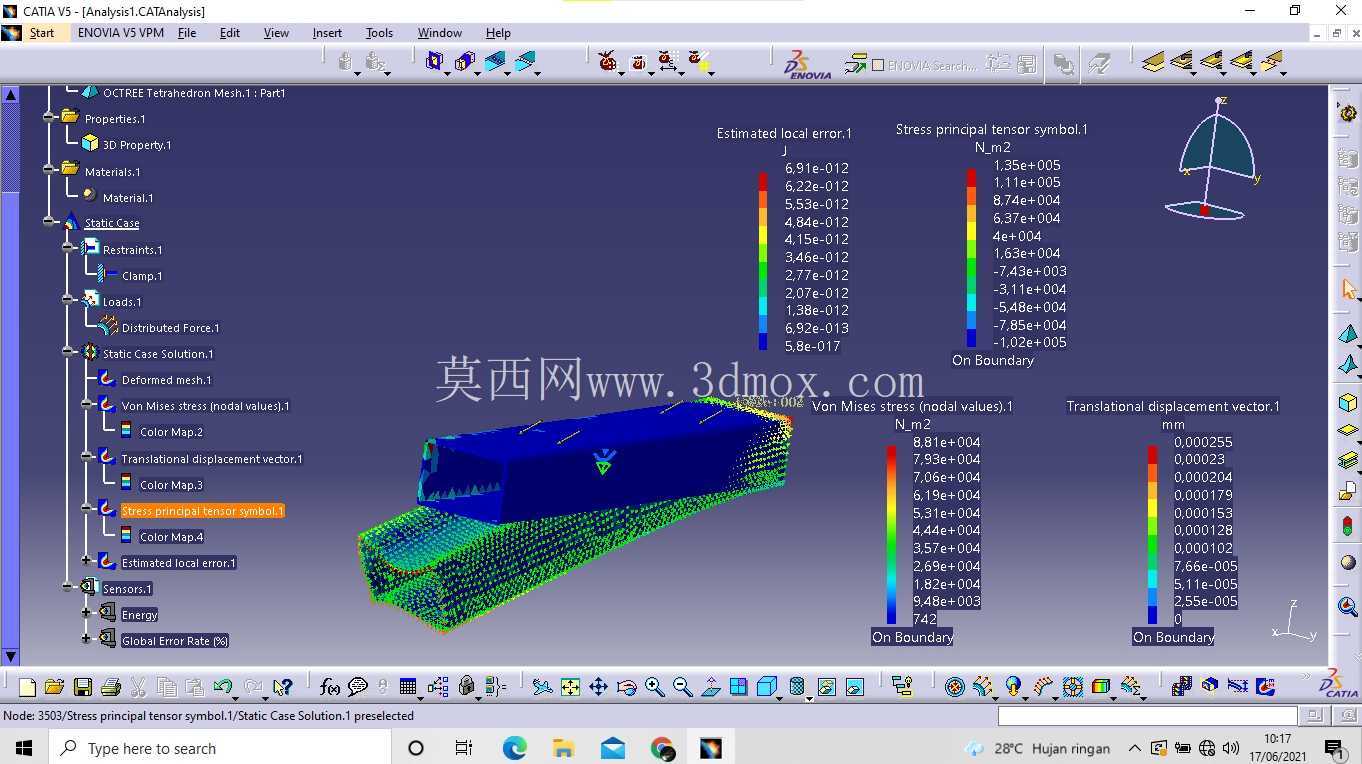Open the Start menu in CATIA
This screenshot has width=1362, height=764.
pos(42,33)
